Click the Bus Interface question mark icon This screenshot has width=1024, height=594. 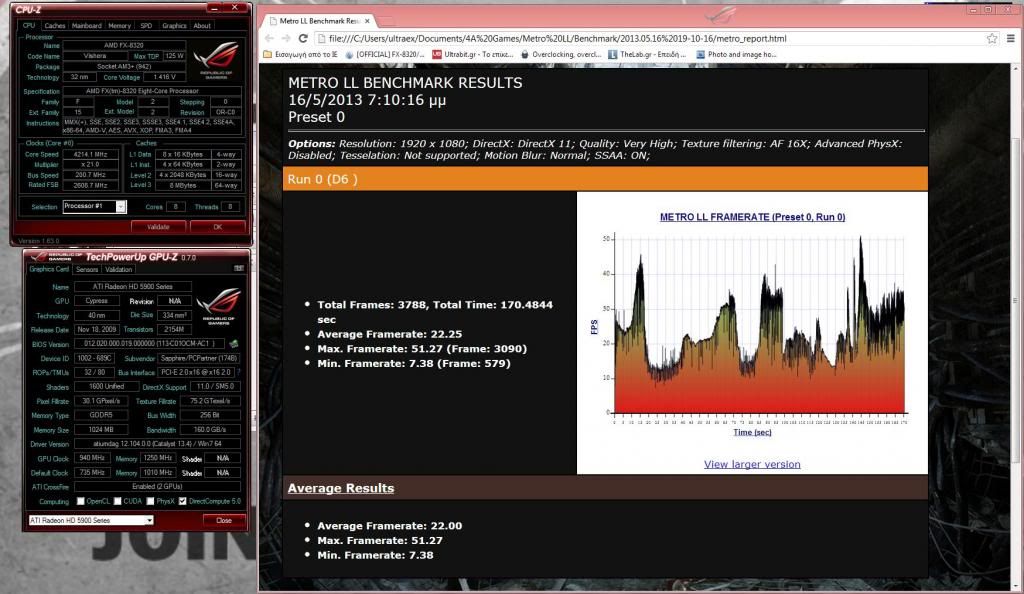pyautogui.click(x=239, y=371)
